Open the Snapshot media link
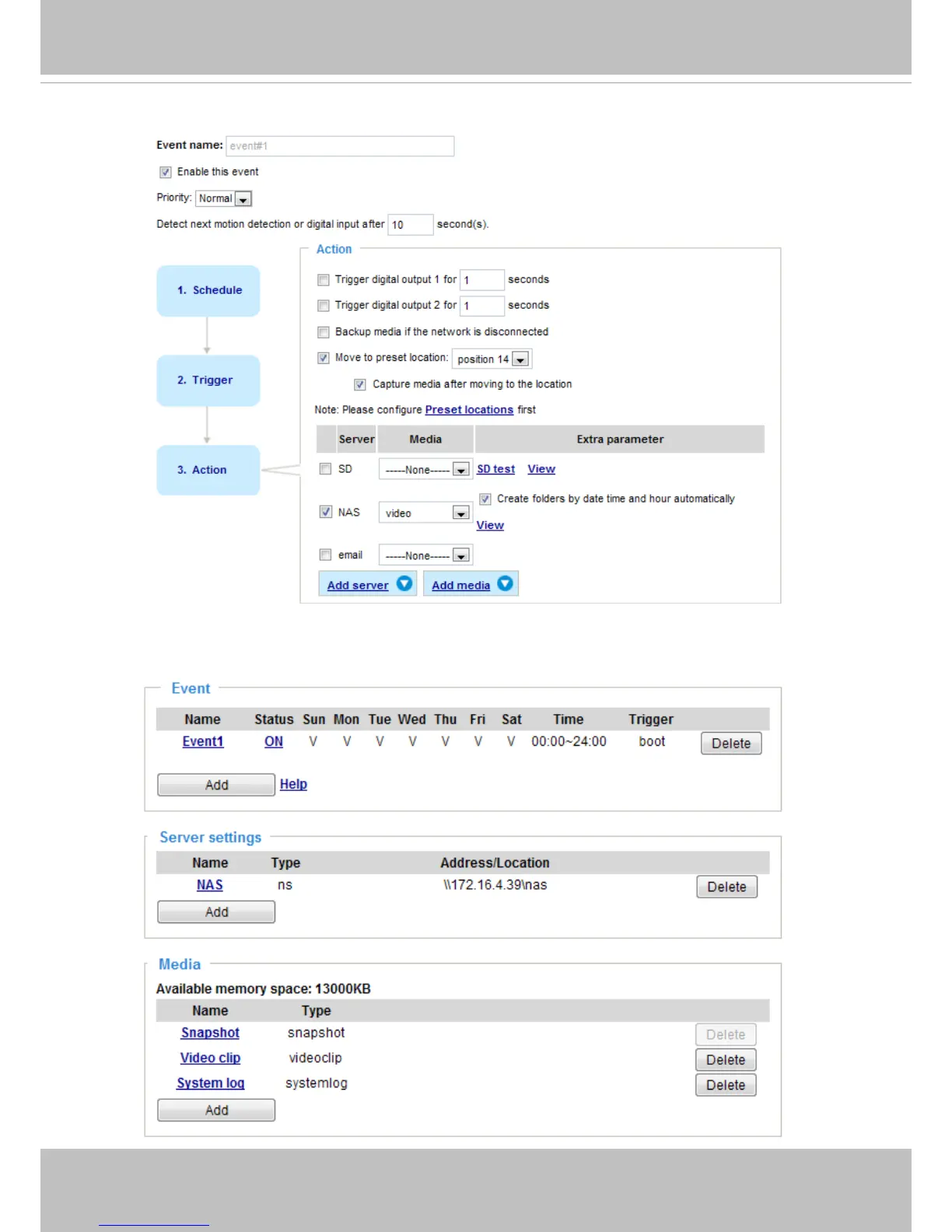This screenshot has width=952, height=1232. click(x=210, y=1033)
